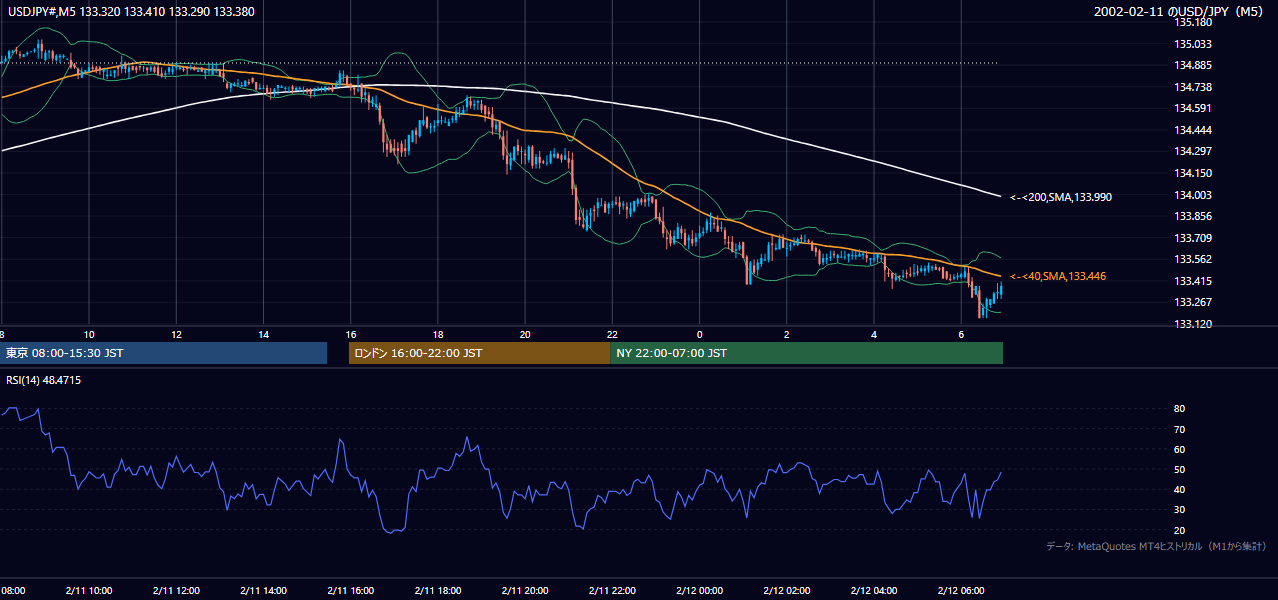Click hour marker 16 under price chart
Image resolution: width=1278 pixels, height=600 pixels.
[x=351, y=334]
